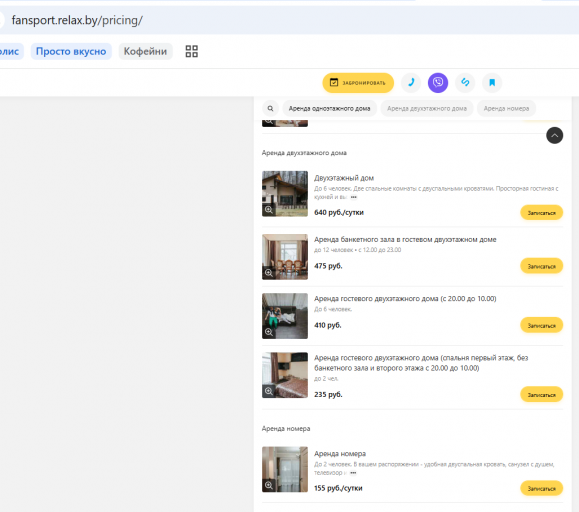Collapse the section with the round chevron-up button
This screenshot has width=579, height=512.
[554, 135]
